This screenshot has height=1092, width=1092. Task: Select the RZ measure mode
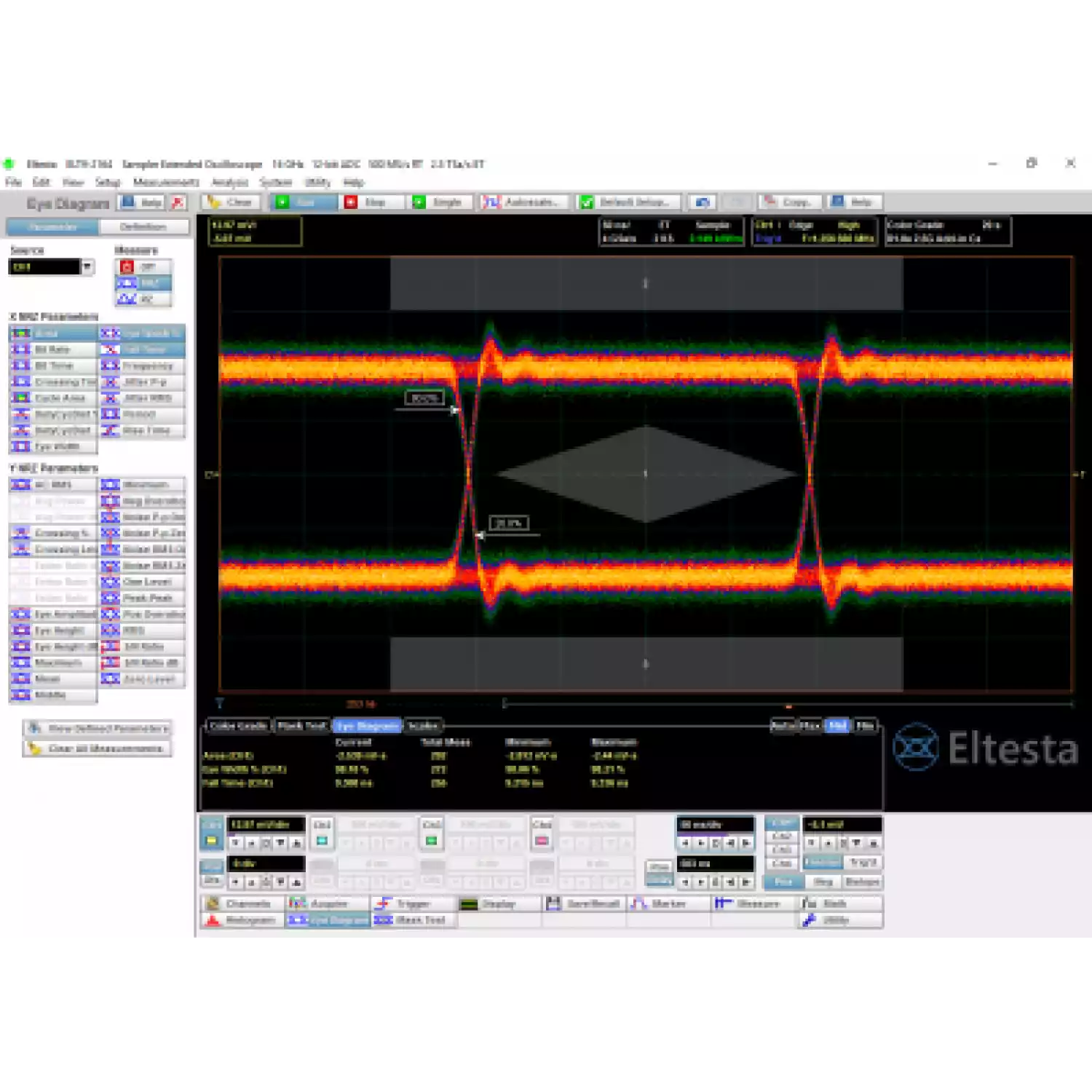tap(144, 299)
